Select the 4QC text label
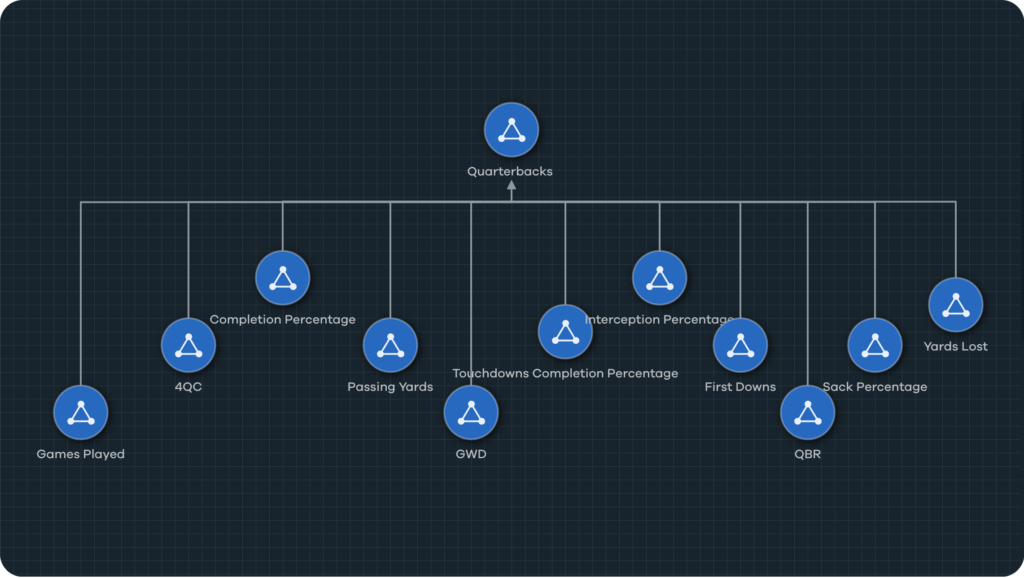Image resolution: width=1024 pixels, height=578 pixels. tap(188, 387)
